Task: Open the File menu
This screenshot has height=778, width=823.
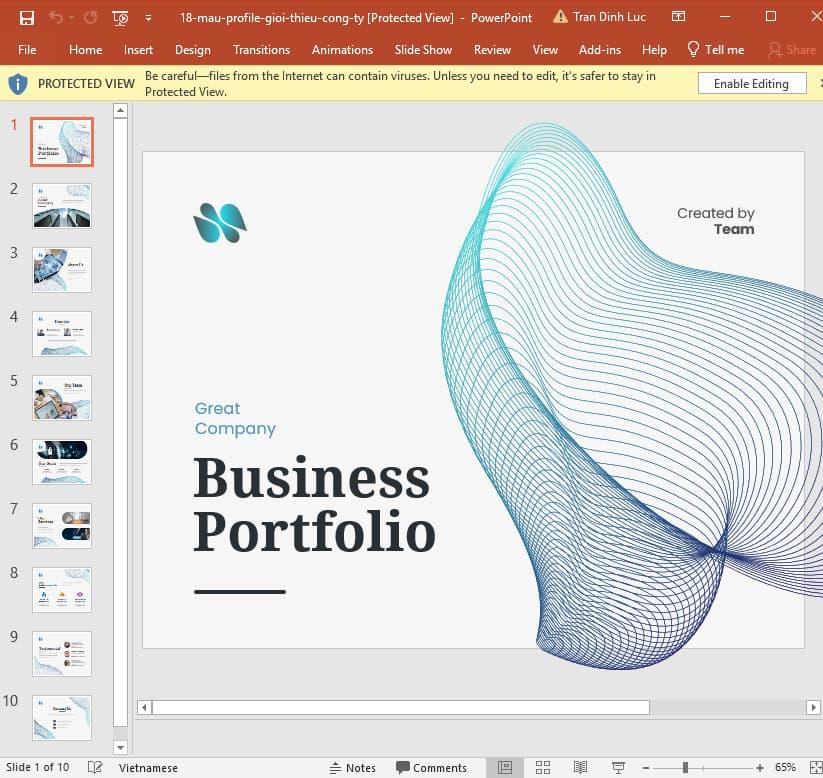Action: tap(26, 49)
